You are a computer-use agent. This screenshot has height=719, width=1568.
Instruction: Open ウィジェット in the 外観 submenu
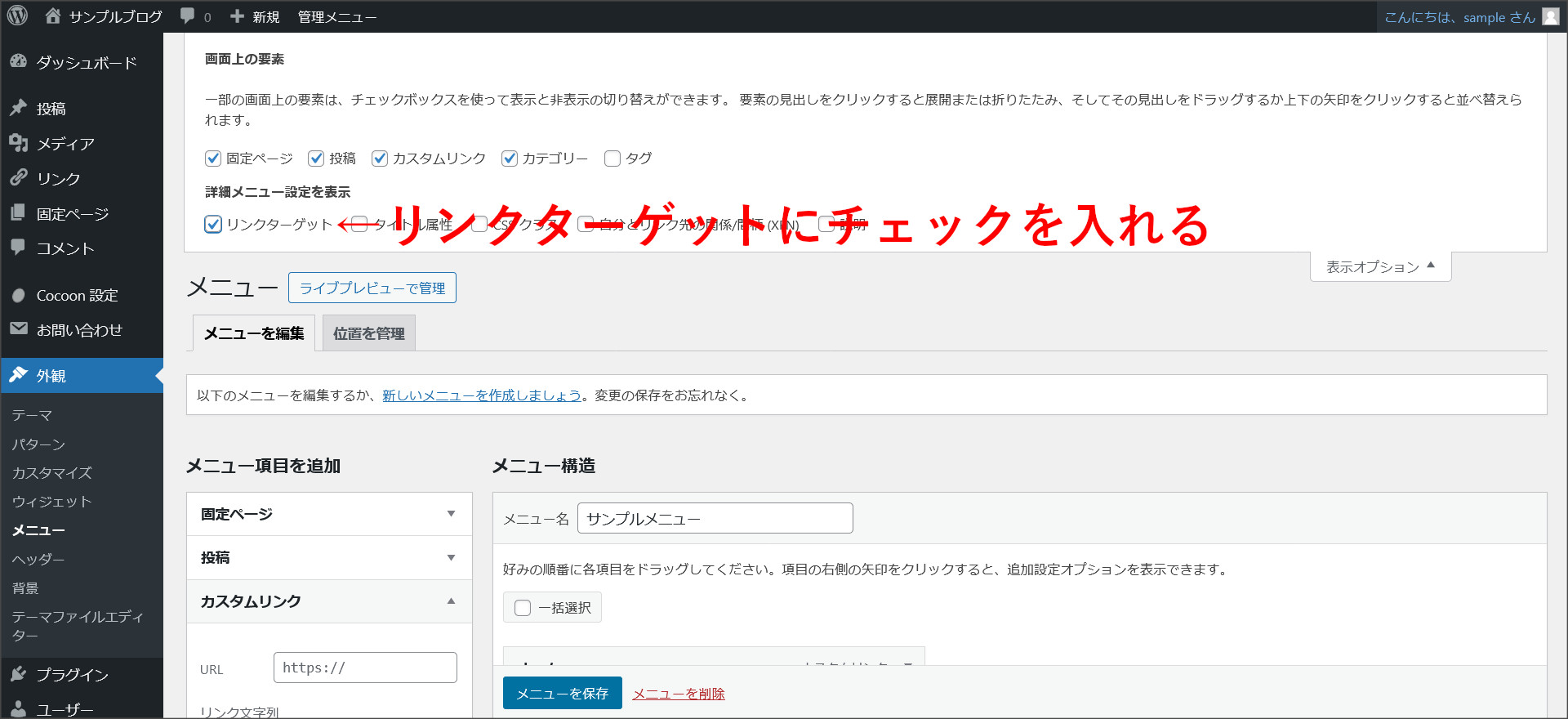point(51,502)
